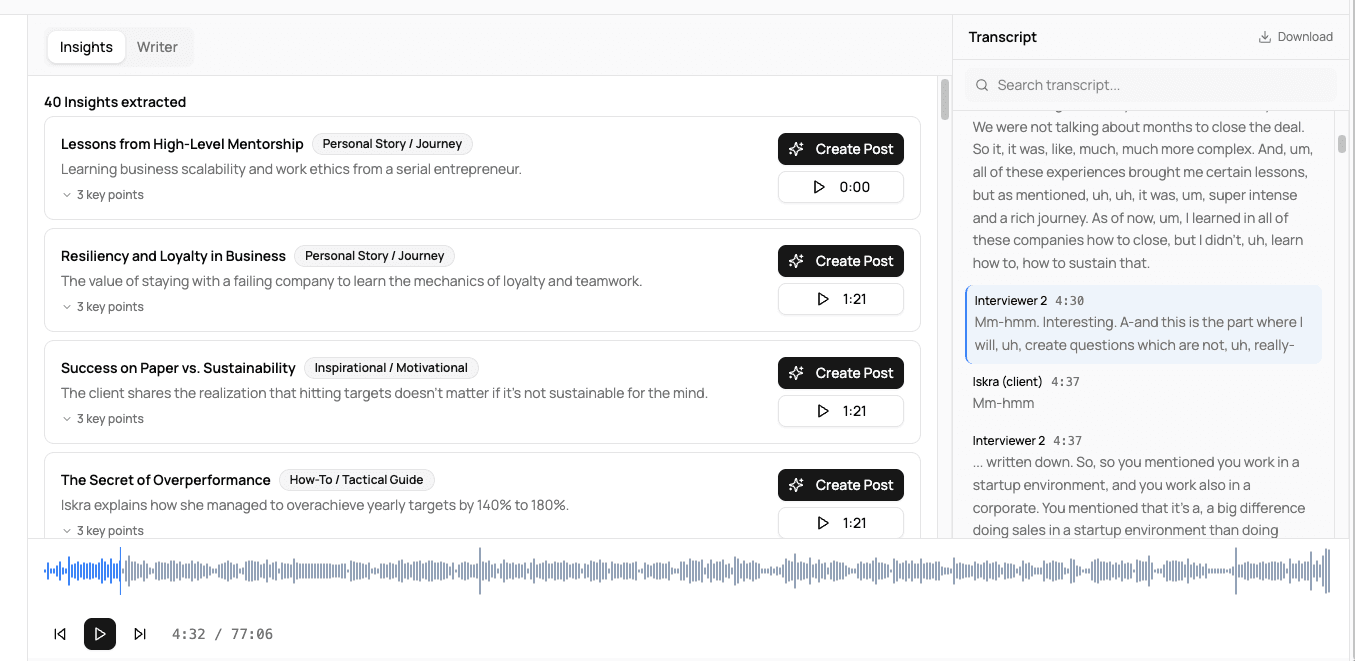Image resolution: width=1355 pixels, height=661 pixels.
Task: Play the 1:21 clip for Resiliency and Loyalty
Action: pos(841,299)
